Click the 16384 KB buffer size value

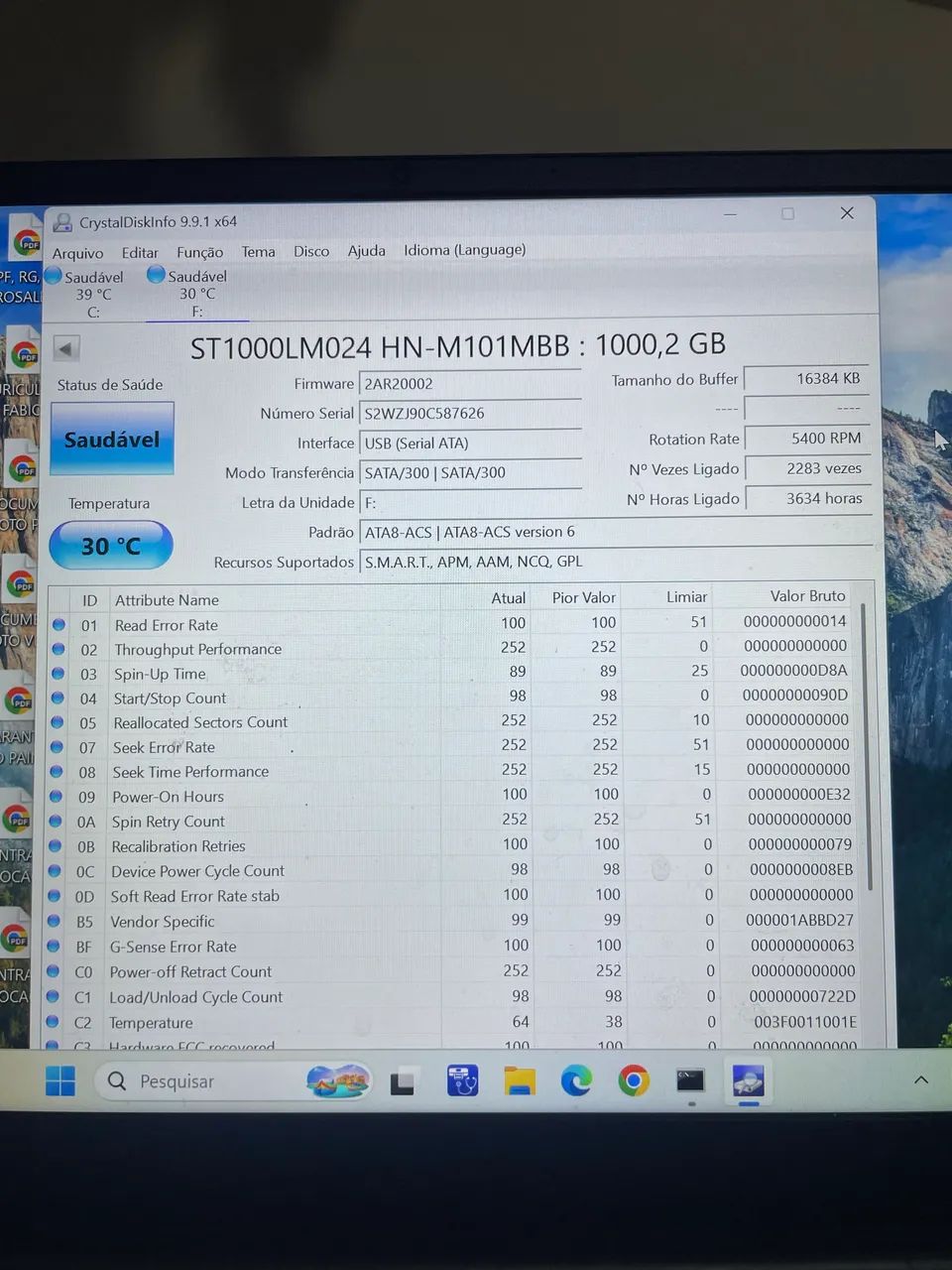[x=806, y=379]
